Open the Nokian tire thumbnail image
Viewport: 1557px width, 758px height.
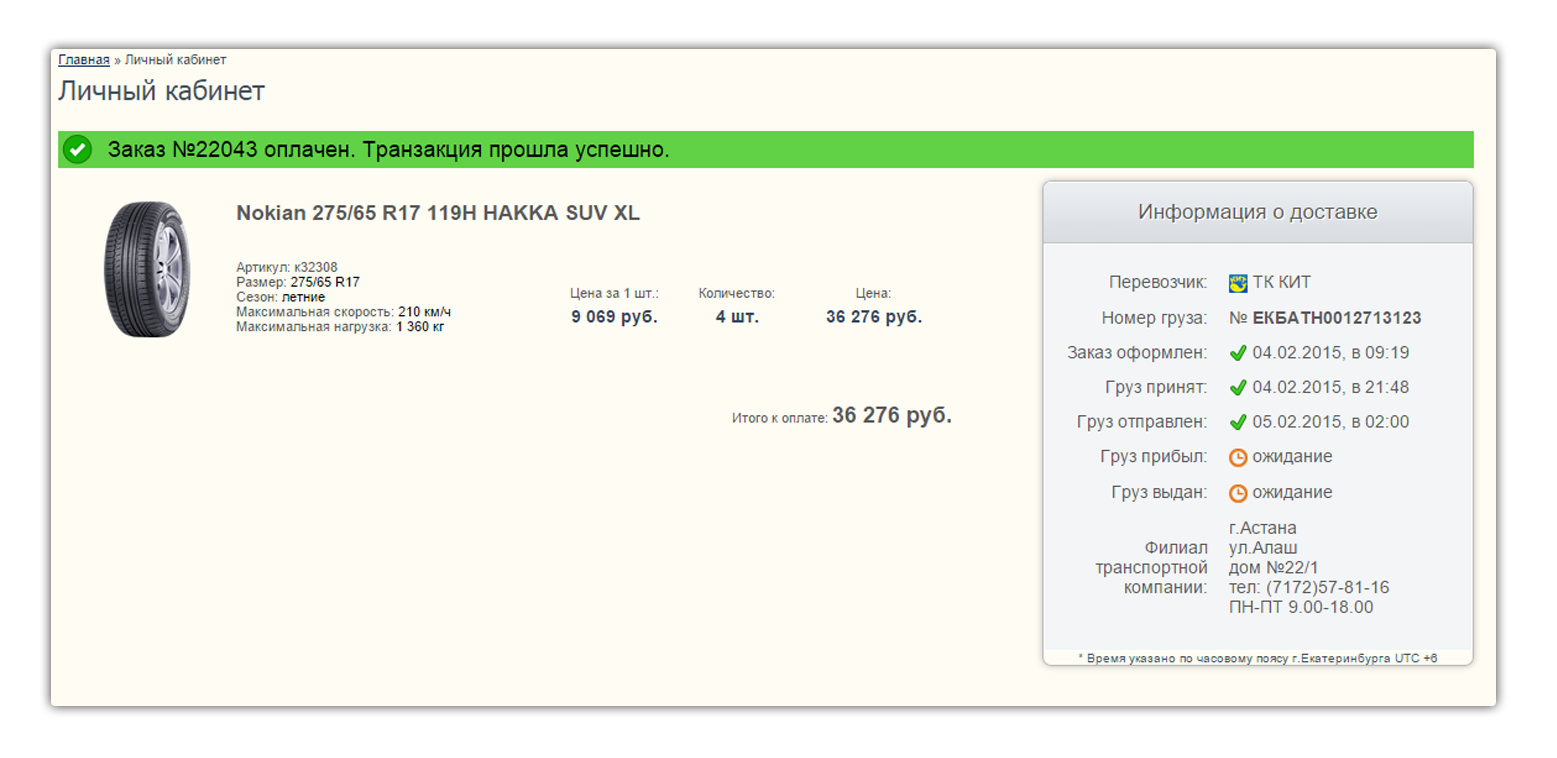146,269
